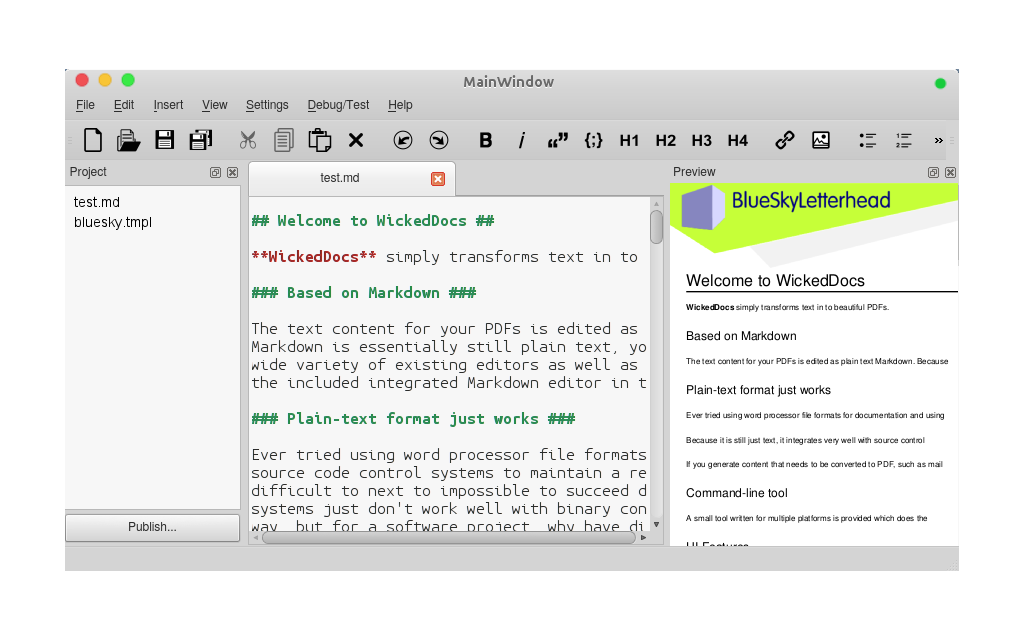The height and width of the screenshot is (640, 1024).
Task: Click the Publish... button
Action: tap(152, 527)
